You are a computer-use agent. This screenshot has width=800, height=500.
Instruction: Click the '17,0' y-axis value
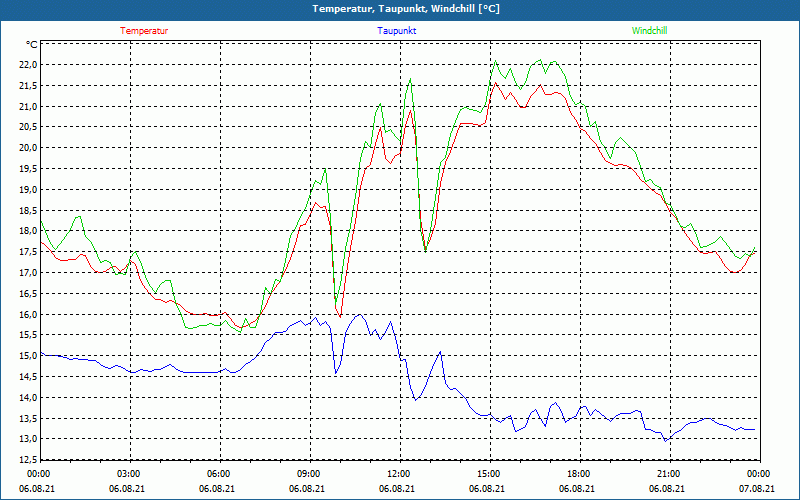28,273
